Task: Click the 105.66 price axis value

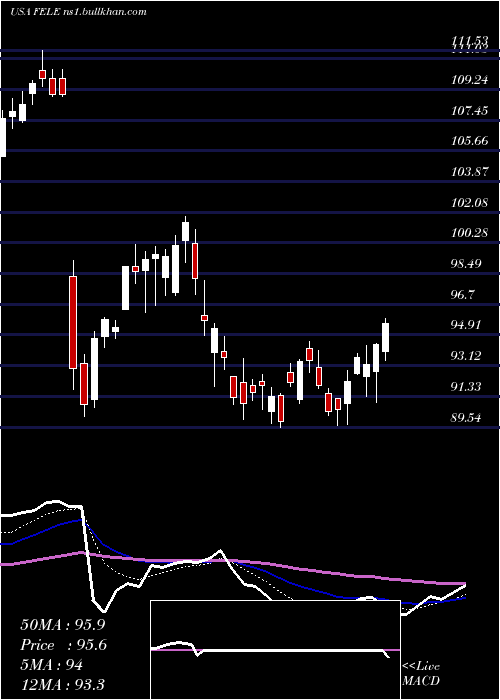Action: (470, 141)
